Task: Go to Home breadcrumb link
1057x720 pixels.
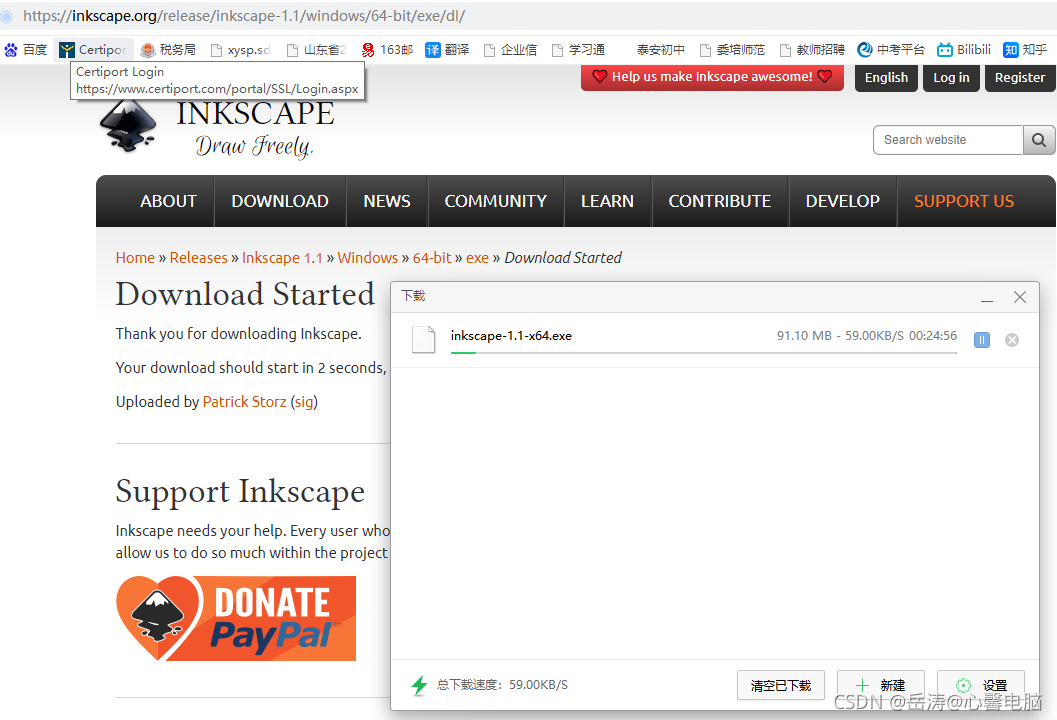Action: [x=135, y=258]
